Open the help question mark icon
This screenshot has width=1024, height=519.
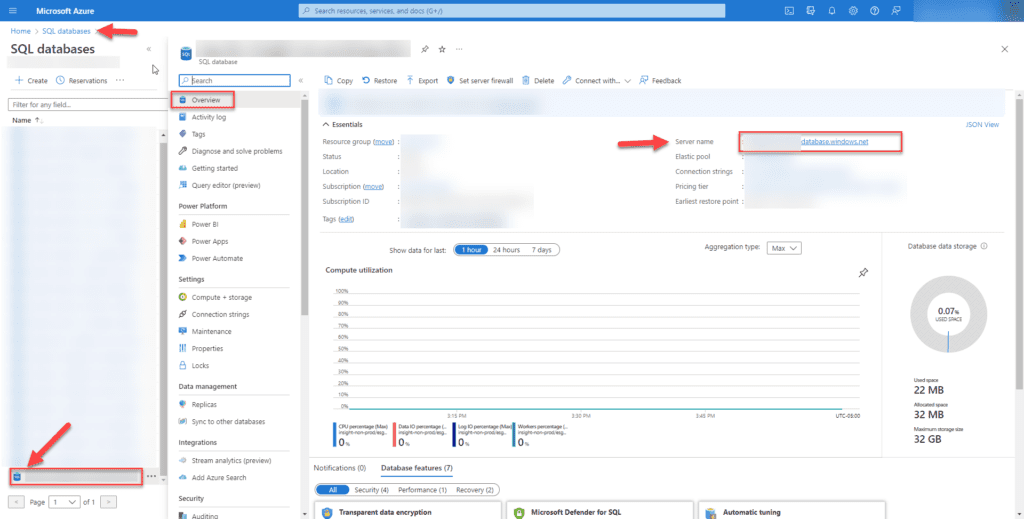pyautogui.click(x=874, y=11)
